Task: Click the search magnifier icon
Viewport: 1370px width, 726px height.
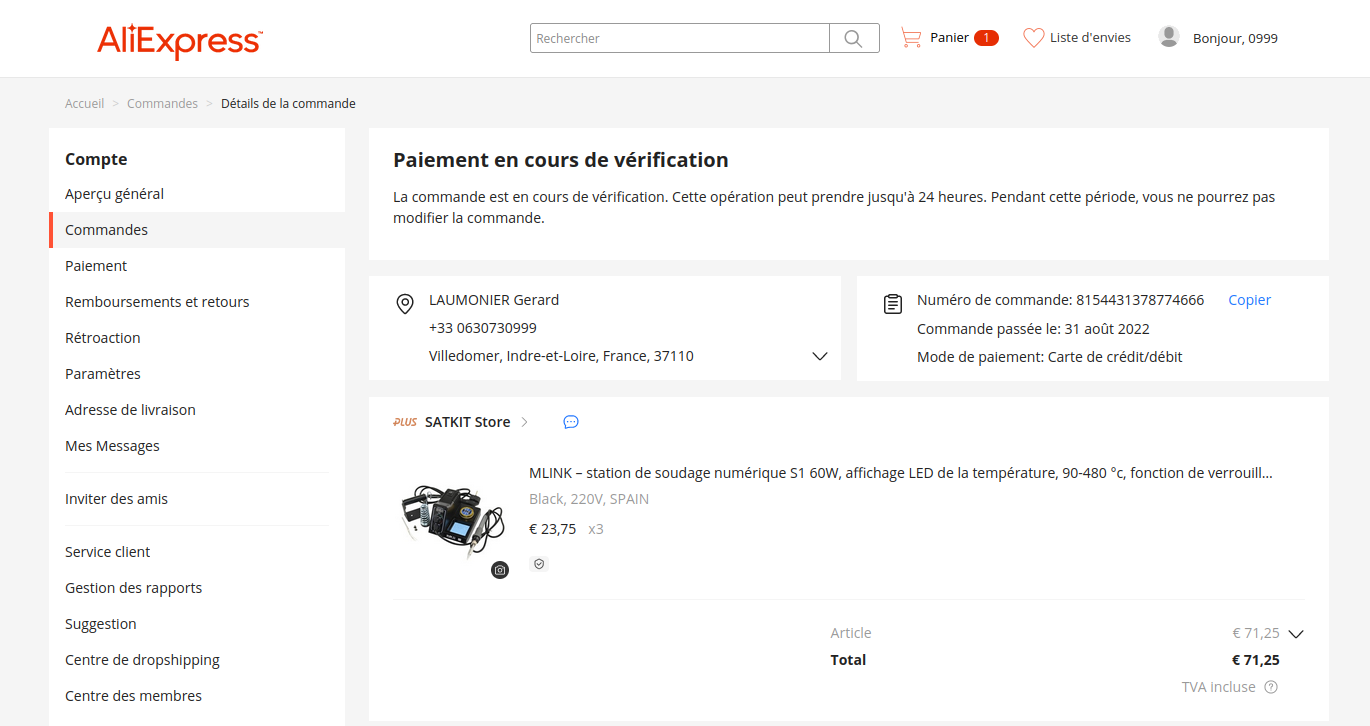Action: pyautogui.click(x=853, y=38)
